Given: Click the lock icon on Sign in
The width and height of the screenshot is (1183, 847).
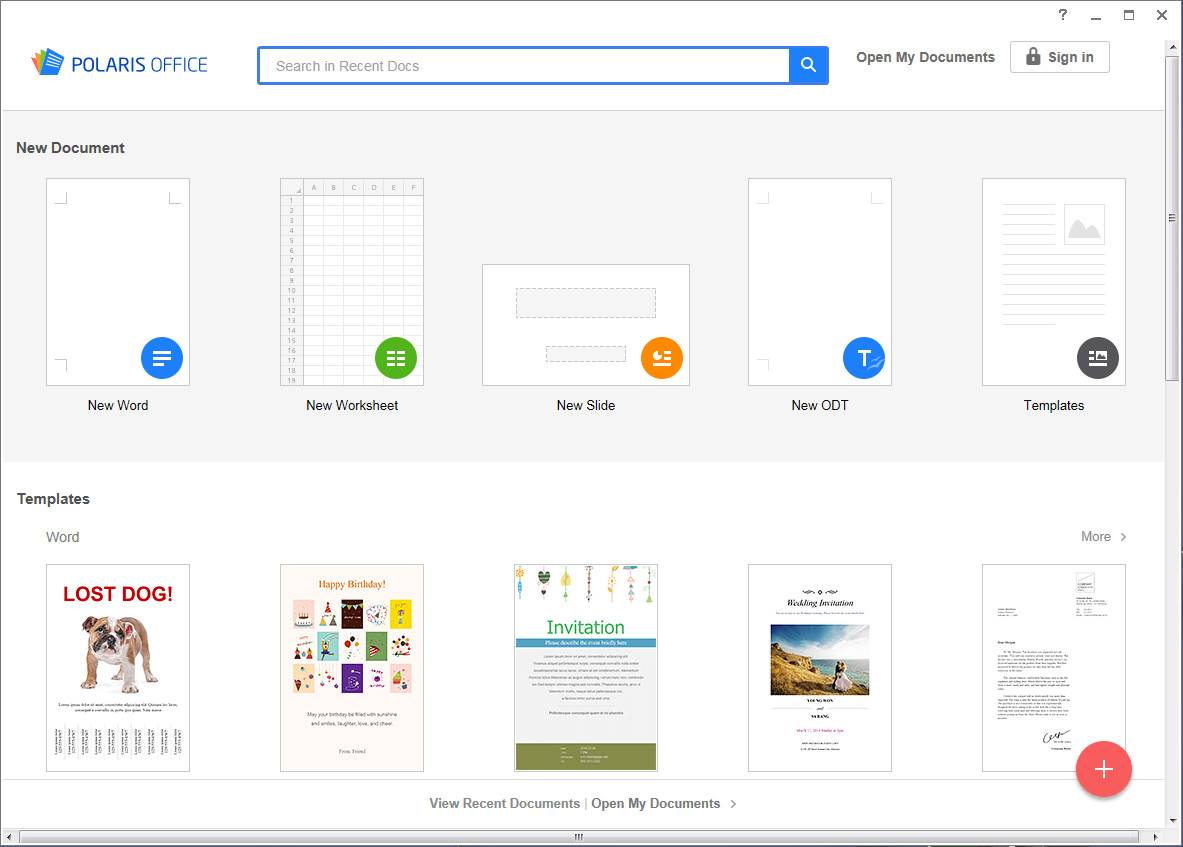Looking at the screenshot, I should (x=1033, y=57).
